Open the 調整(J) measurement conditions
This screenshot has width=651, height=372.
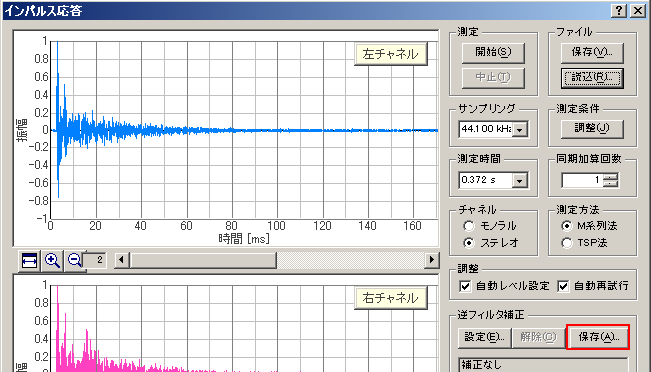pos(592,128)
